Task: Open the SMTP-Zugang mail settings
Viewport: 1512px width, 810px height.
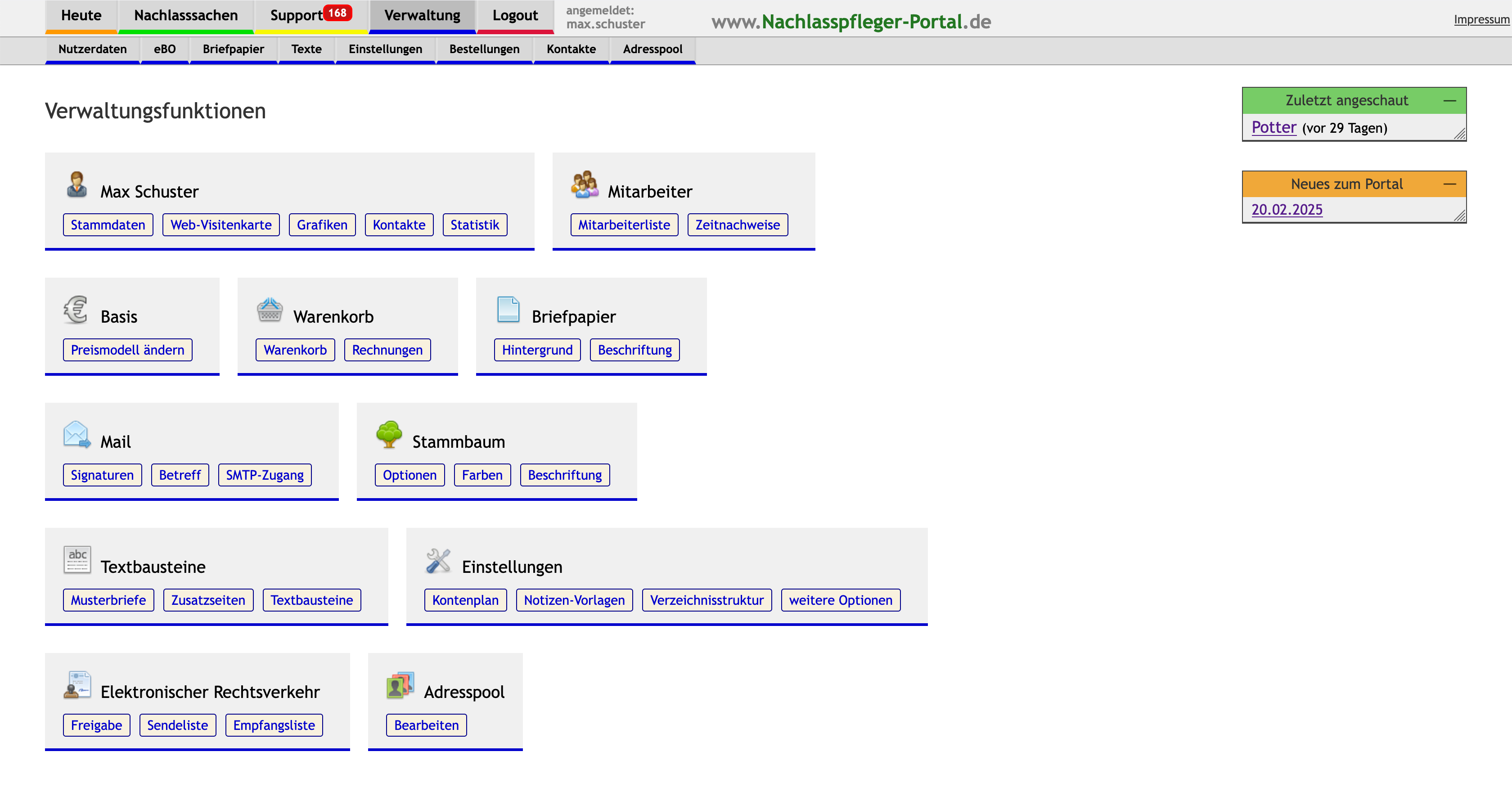Action: point(264,475)
